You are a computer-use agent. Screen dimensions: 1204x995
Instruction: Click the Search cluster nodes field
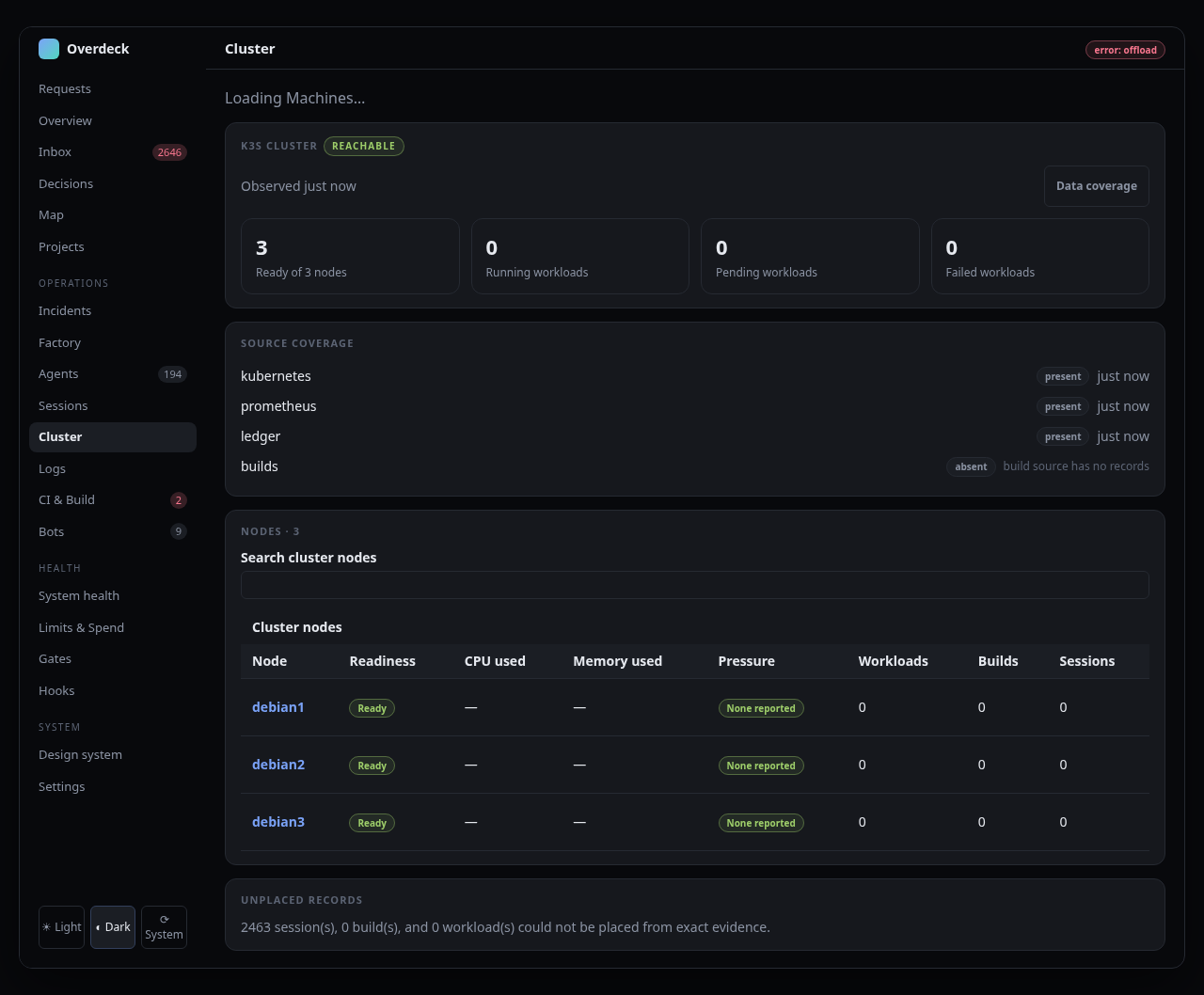tap(695, 585)
